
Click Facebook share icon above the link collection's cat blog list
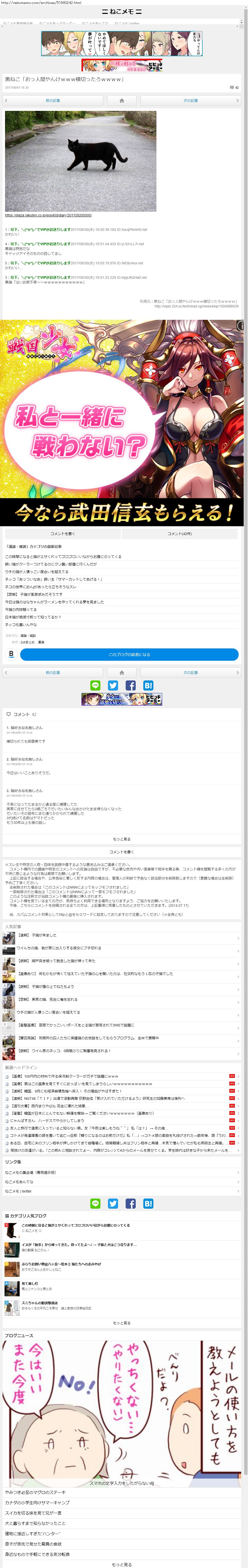tap(130, 1203)
